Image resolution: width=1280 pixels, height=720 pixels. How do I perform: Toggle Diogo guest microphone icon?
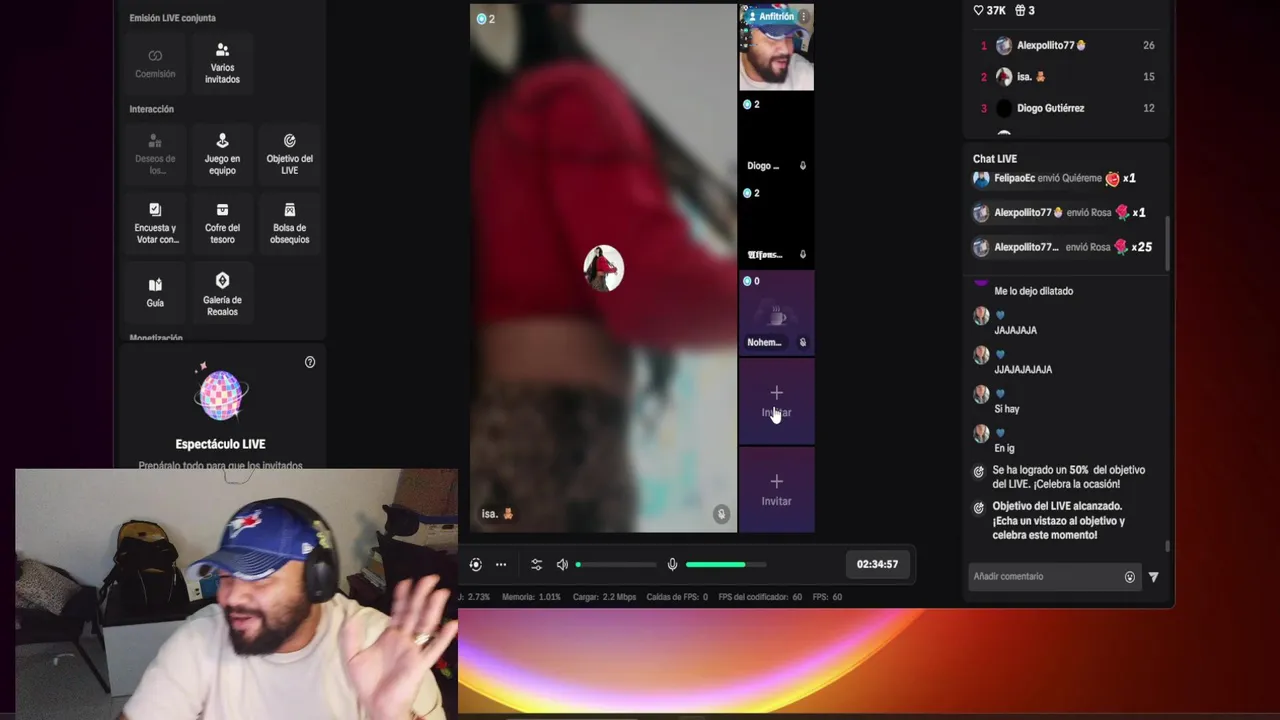tap(803, 166)
